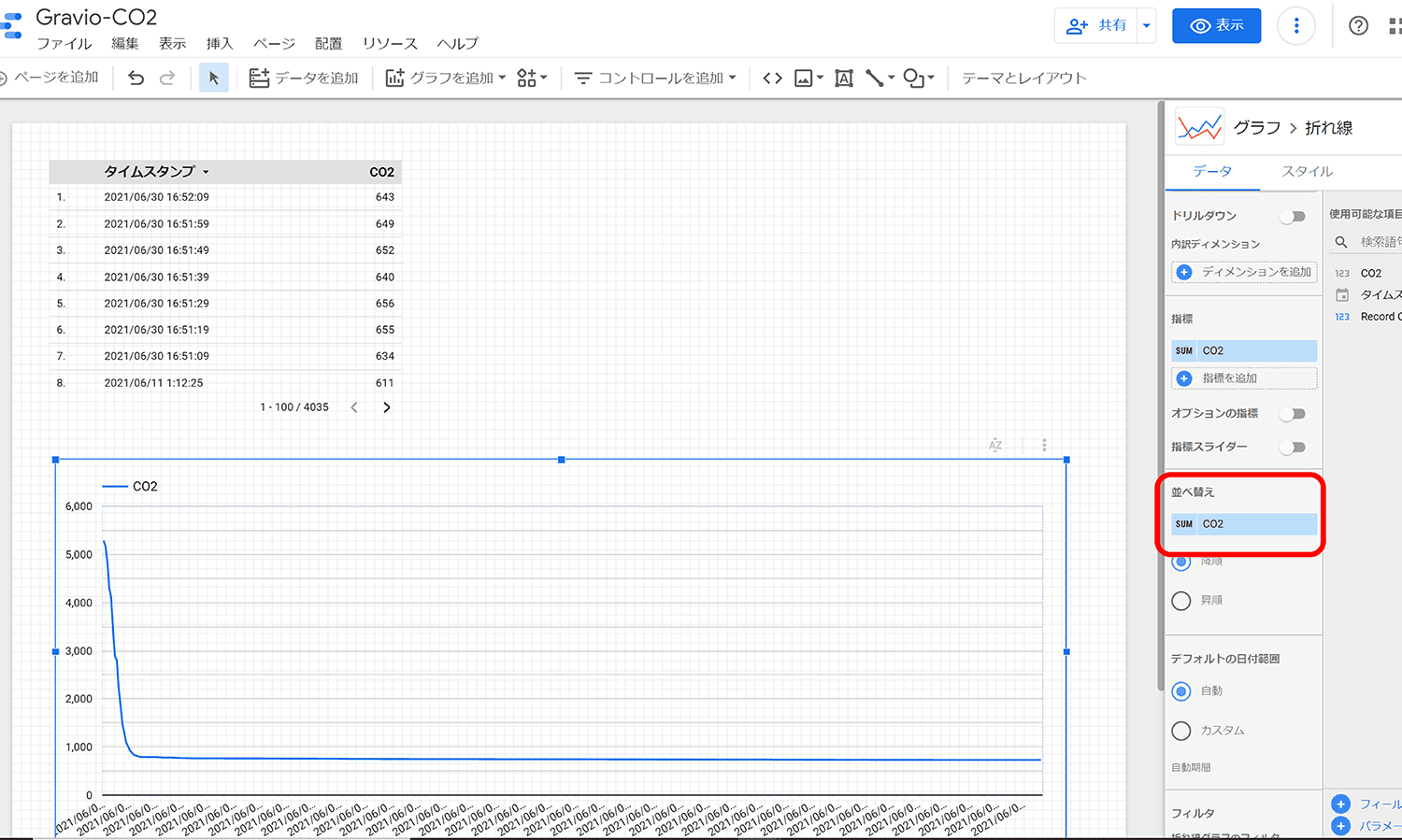
Task: Choose the shape drawing tool
Action: [914, 78]
